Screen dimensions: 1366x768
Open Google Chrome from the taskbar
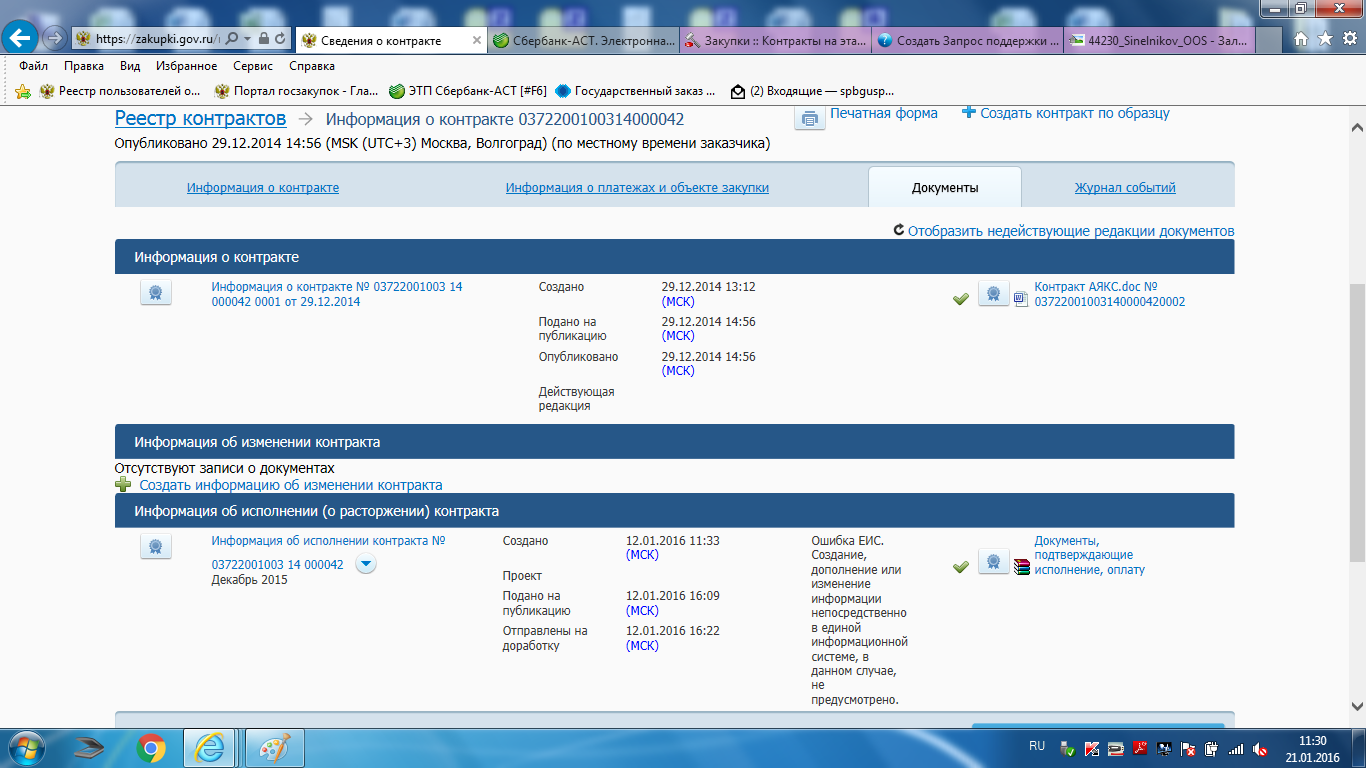coord(152,747)
